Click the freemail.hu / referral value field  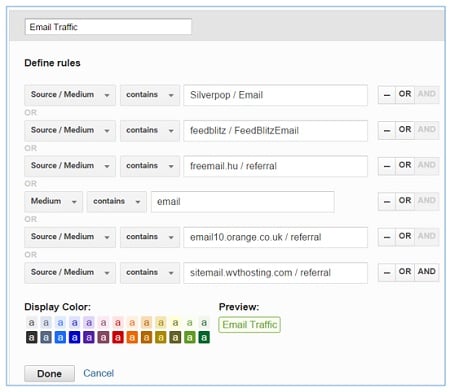[x=275, y=166]
